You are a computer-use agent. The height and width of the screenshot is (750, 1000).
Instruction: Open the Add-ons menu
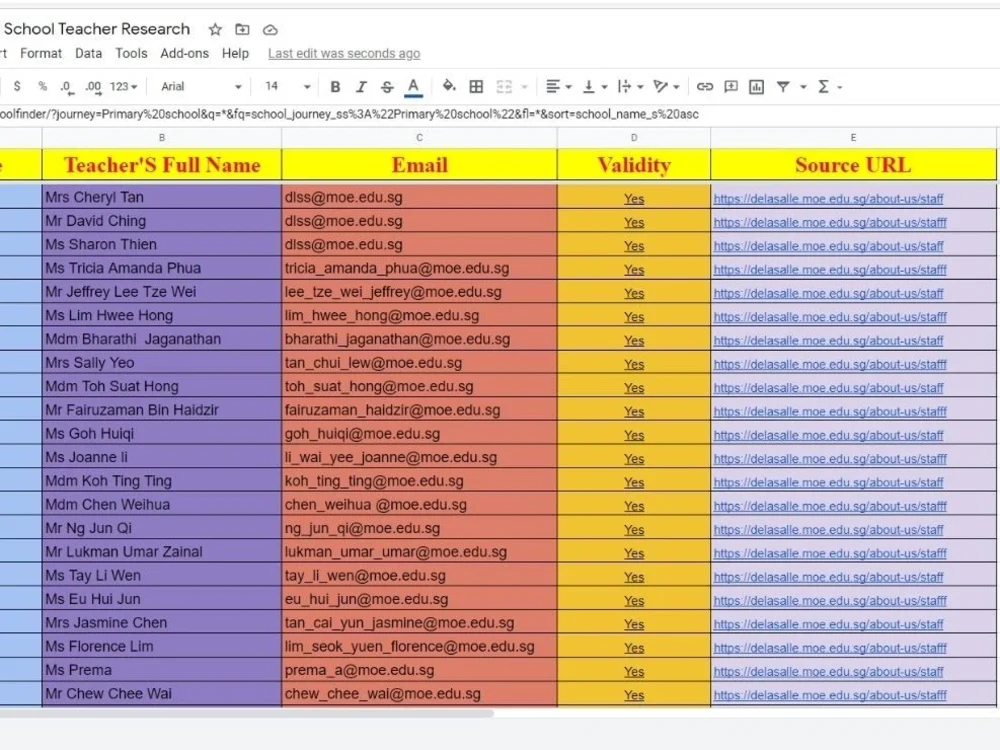[184, 54]
